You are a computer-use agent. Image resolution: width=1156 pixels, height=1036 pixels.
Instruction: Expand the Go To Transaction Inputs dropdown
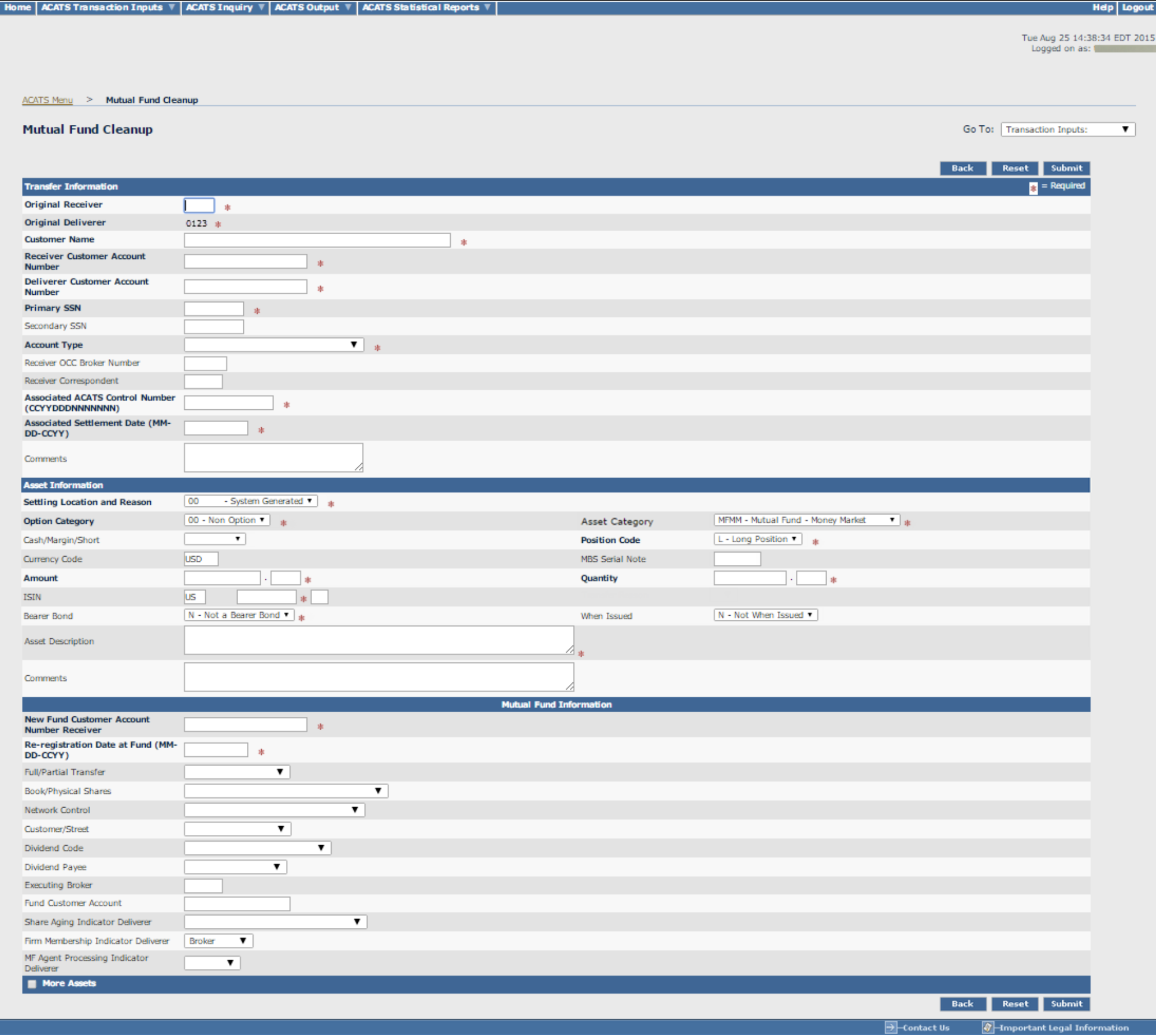(x=1068, y=129)
